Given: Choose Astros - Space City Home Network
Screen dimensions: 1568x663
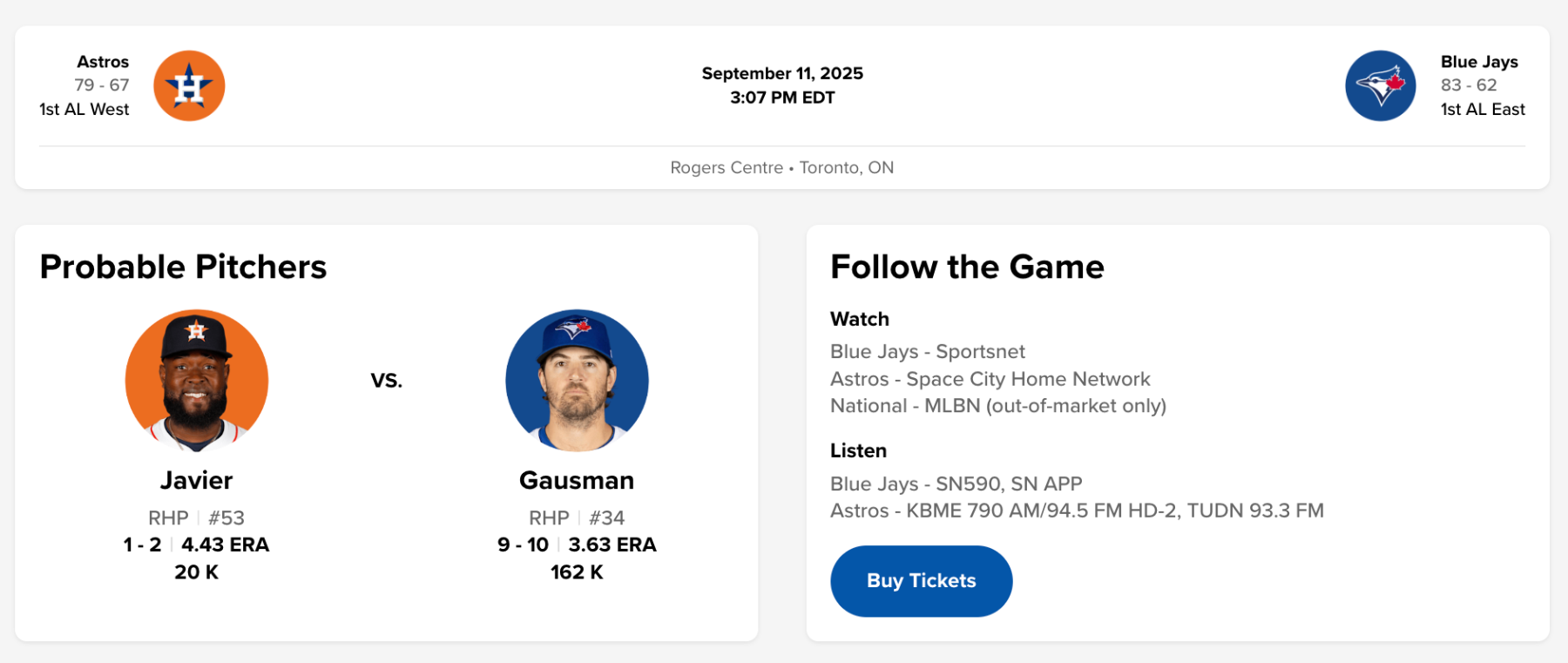Looking at the screenshot, I should tap(990, 379).
